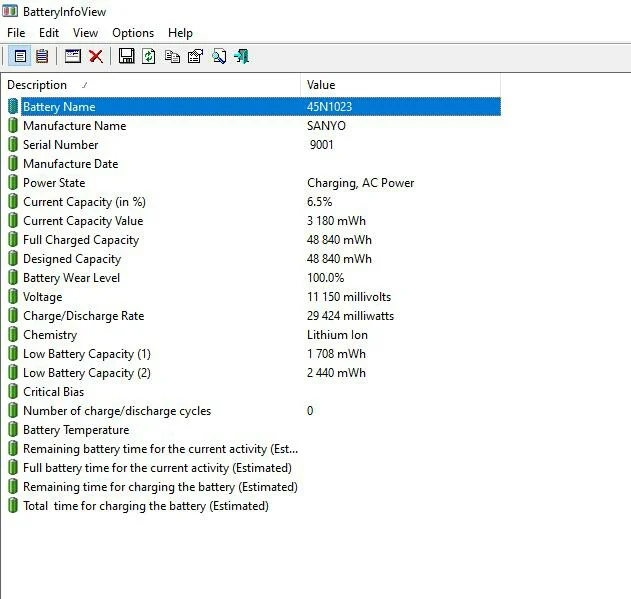Screen dimensions: 631x599
Task: Select the Manufacture Date row
Action: tap(254, 164)
